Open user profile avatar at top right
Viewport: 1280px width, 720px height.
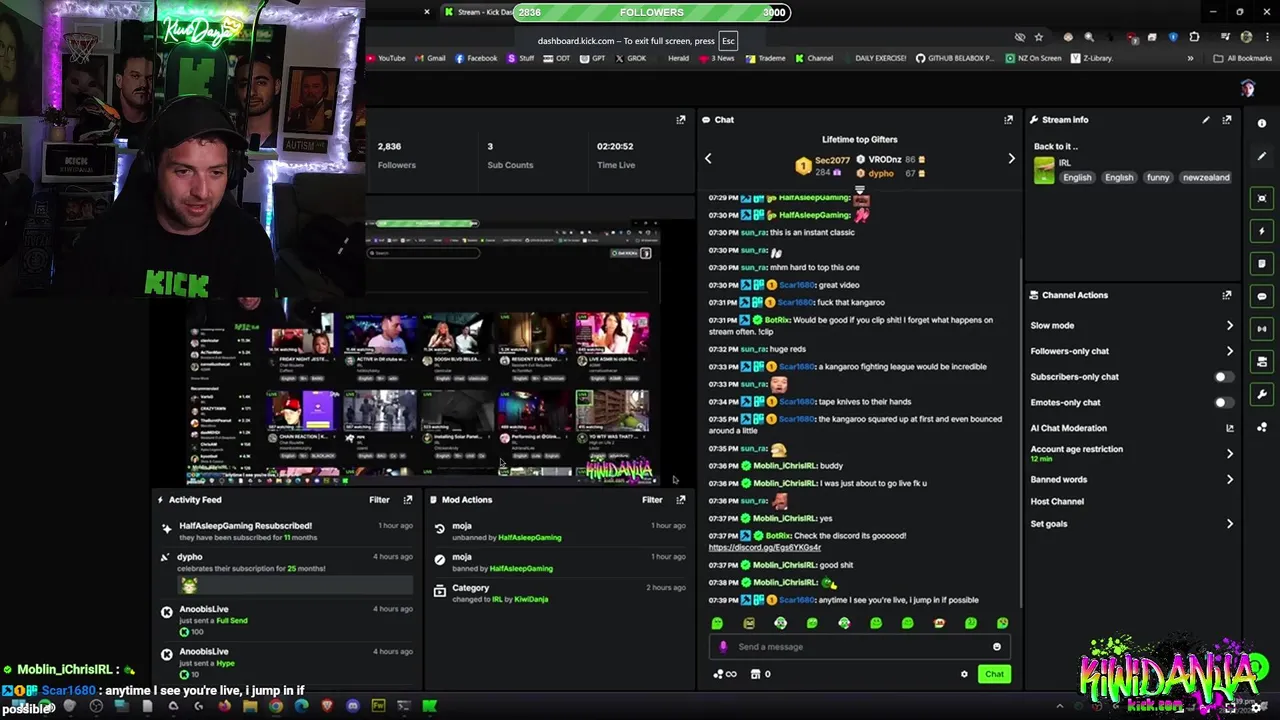tap(1247, 89)
